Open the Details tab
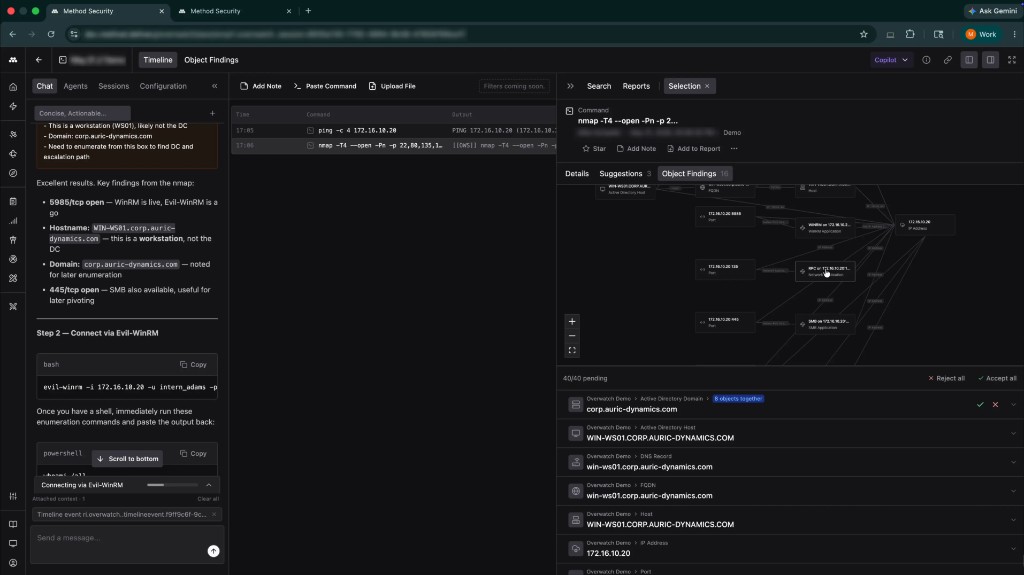This screenshot has height=575, width=1024. (x=577, y=173)
